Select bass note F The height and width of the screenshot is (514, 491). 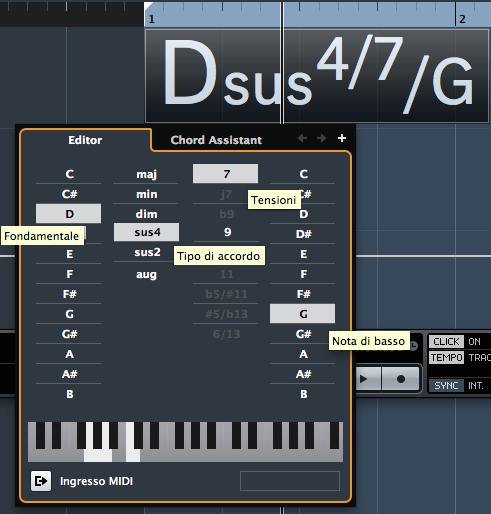pos(303,274)
